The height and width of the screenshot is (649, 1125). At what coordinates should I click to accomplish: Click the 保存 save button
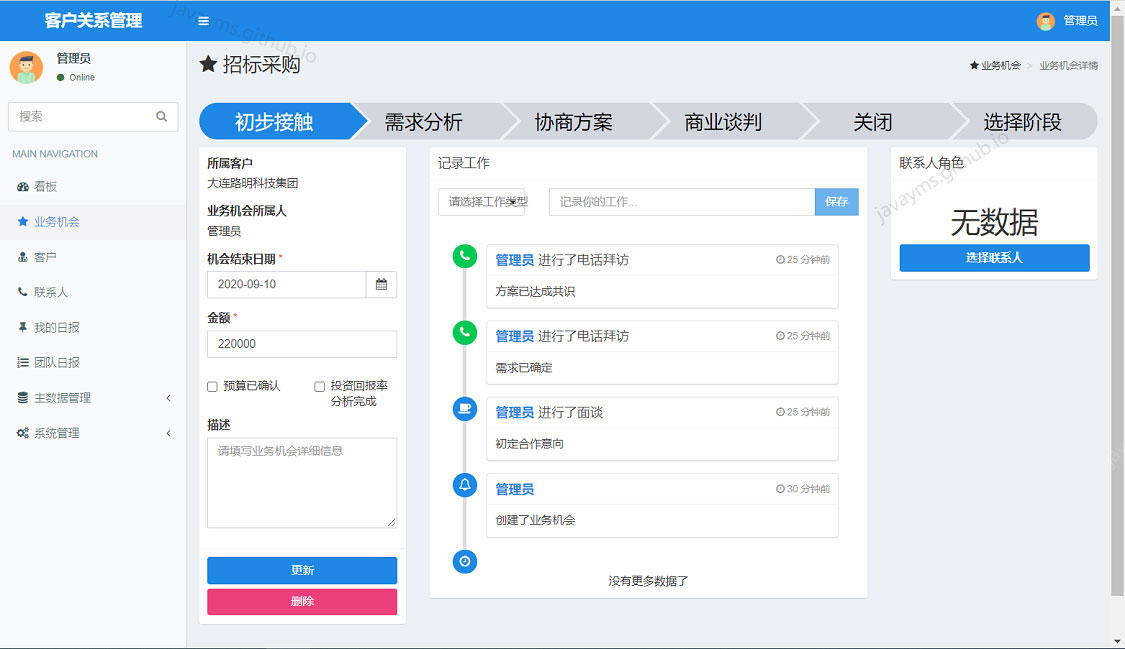[837, 202]
